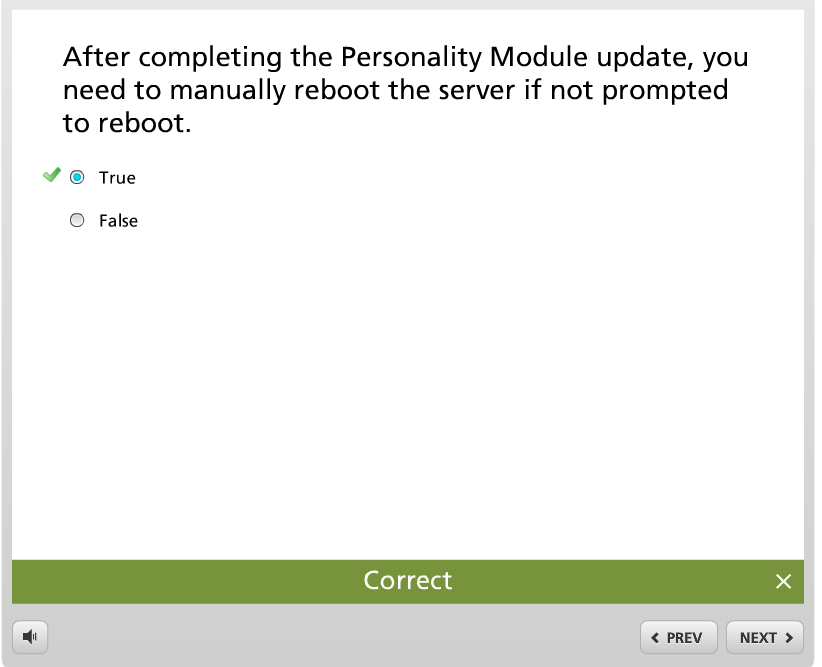The height and width of the screenshot is (667, 822).
Task: Select the False radio button
Action: 77,221
